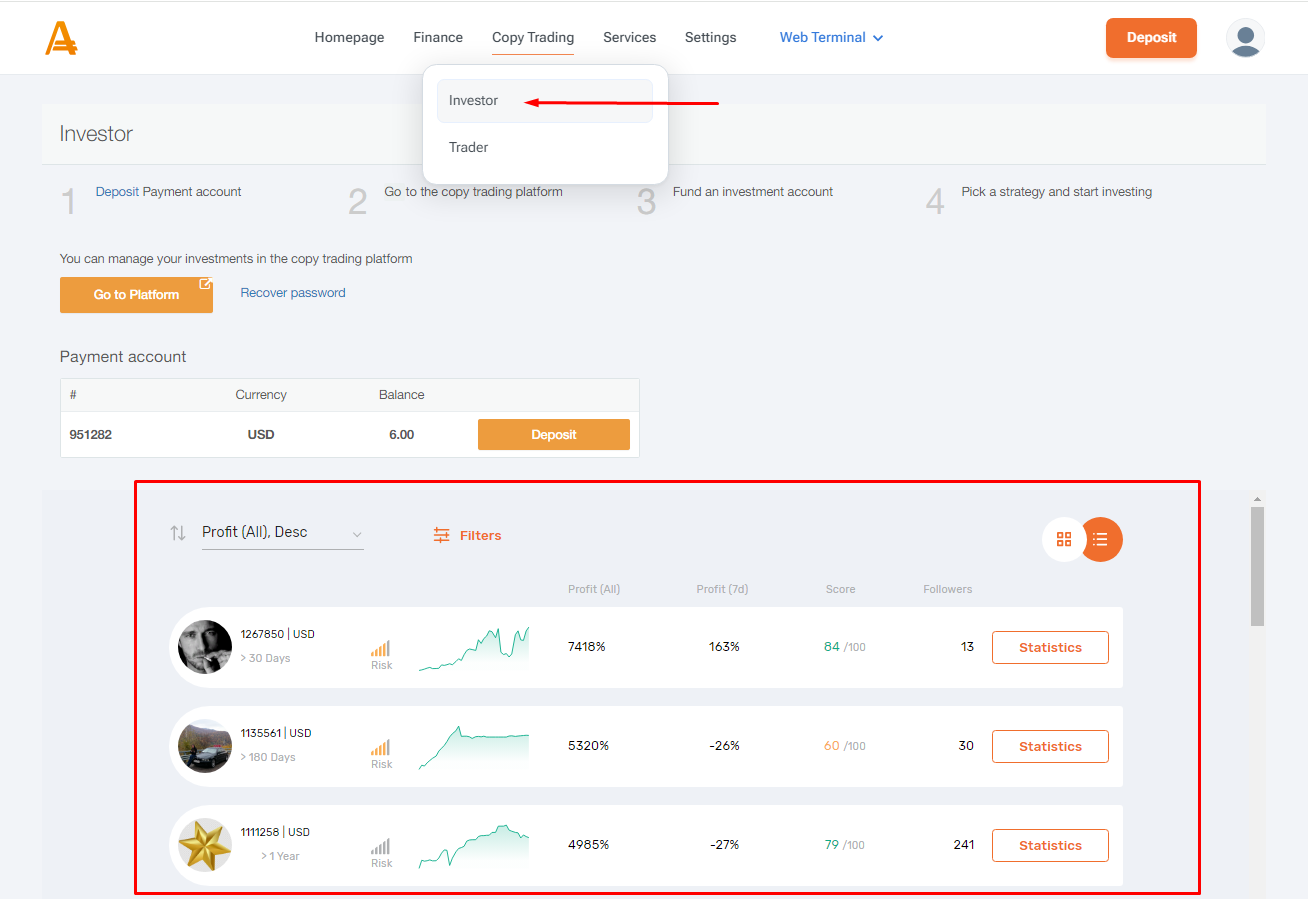Switch to grid view layout

pos(1063,539)
